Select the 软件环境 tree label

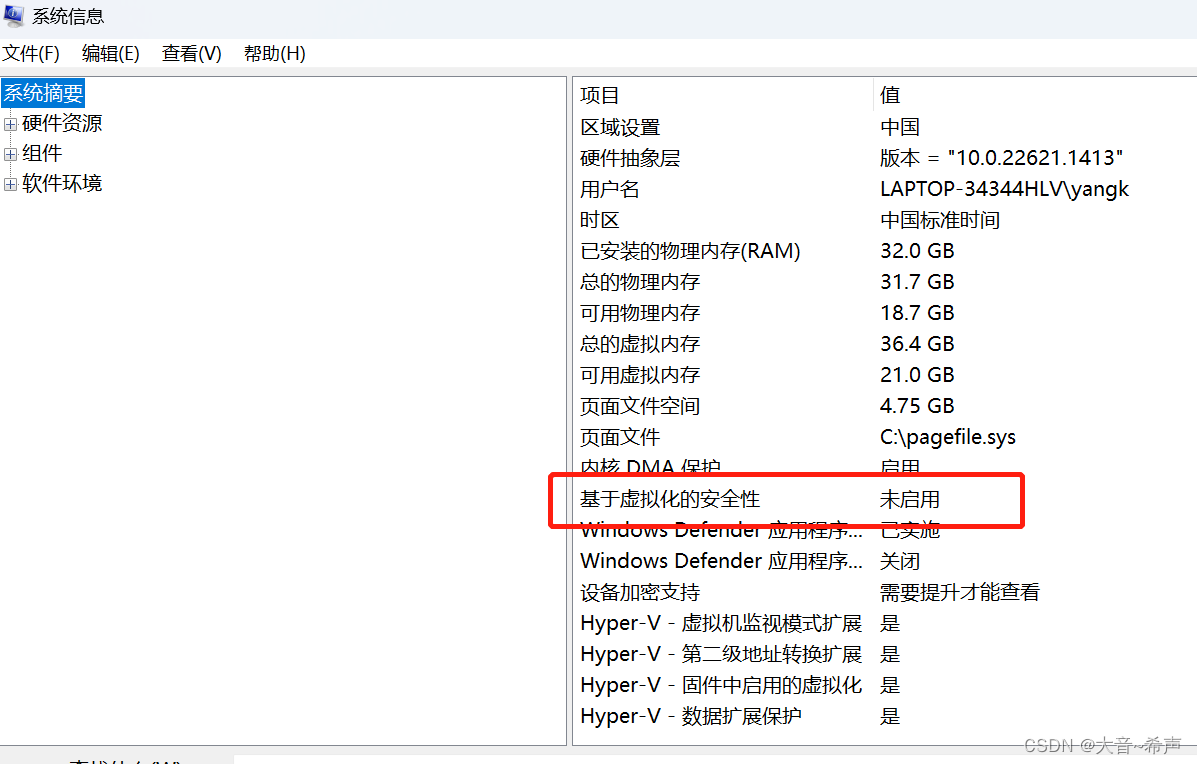click(x=62, y=184)
